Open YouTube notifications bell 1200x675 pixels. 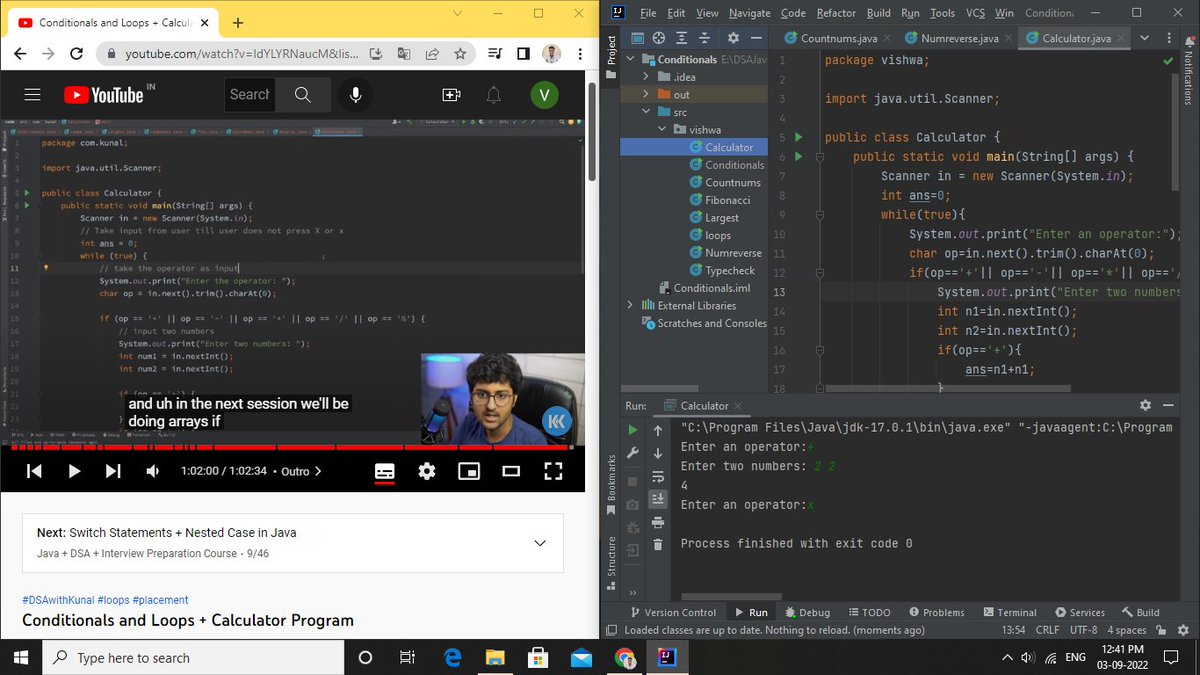coord(494,95)
